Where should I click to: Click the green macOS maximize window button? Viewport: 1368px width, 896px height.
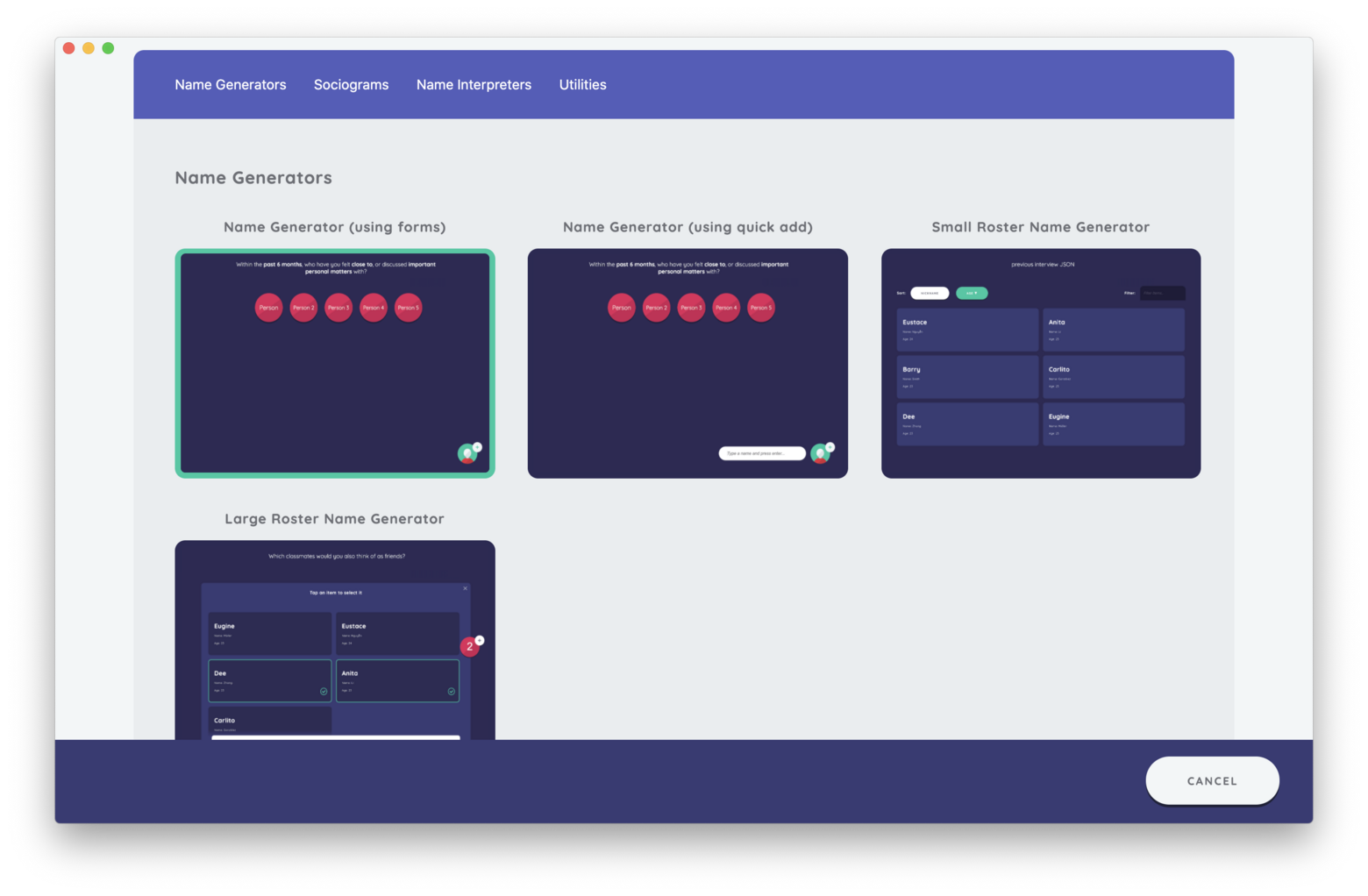(x=108, y=48)
